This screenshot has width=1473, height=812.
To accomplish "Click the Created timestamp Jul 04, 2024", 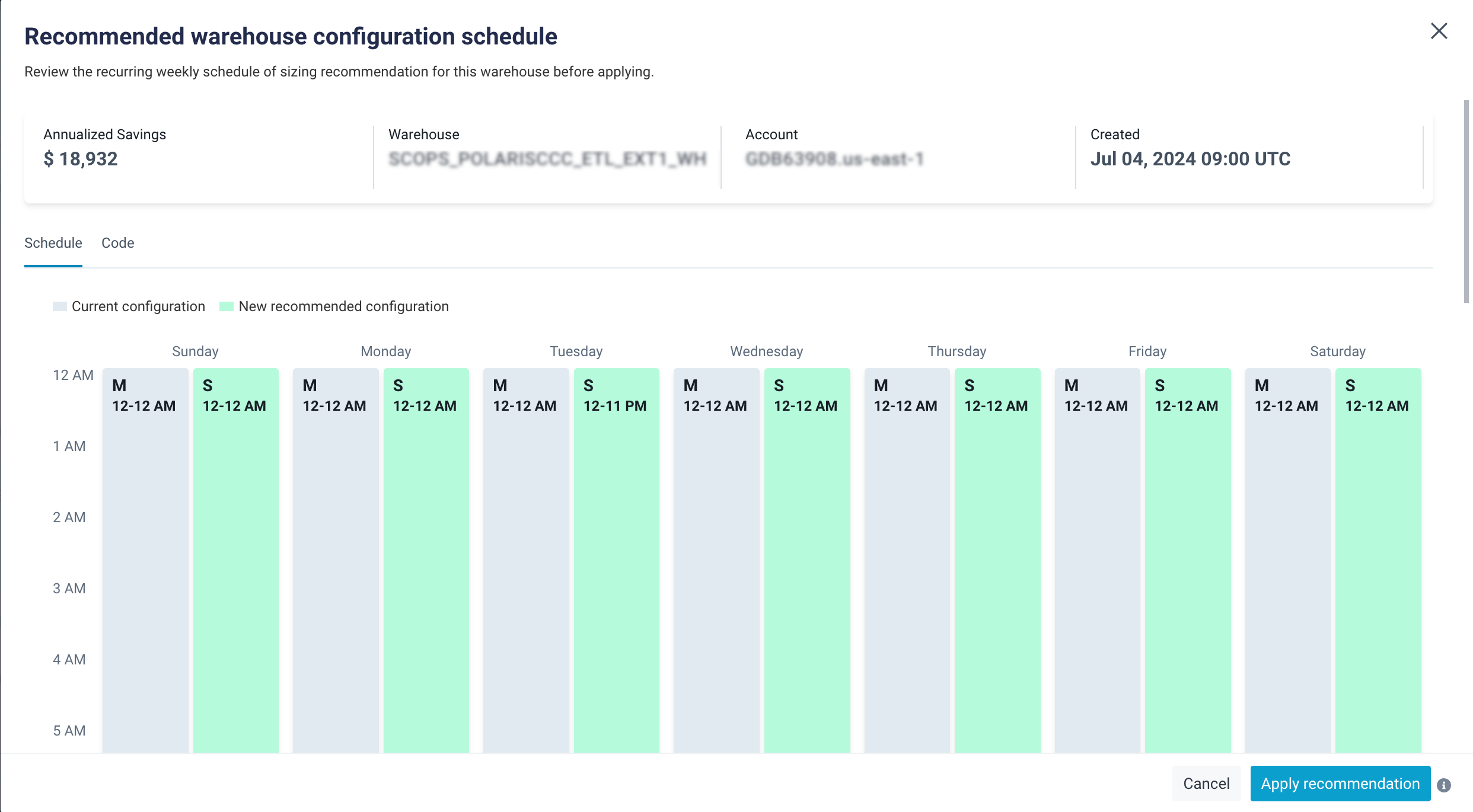I will (1190, 158).
